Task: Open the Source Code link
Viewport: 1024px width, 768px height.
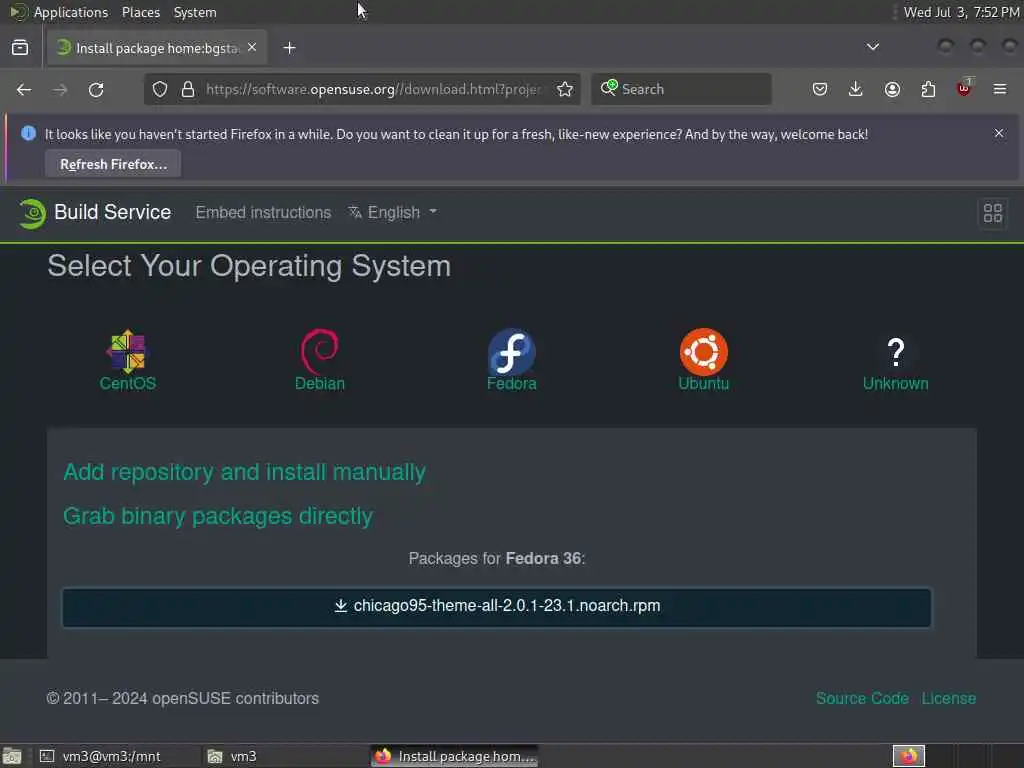Action: (862, 698)
